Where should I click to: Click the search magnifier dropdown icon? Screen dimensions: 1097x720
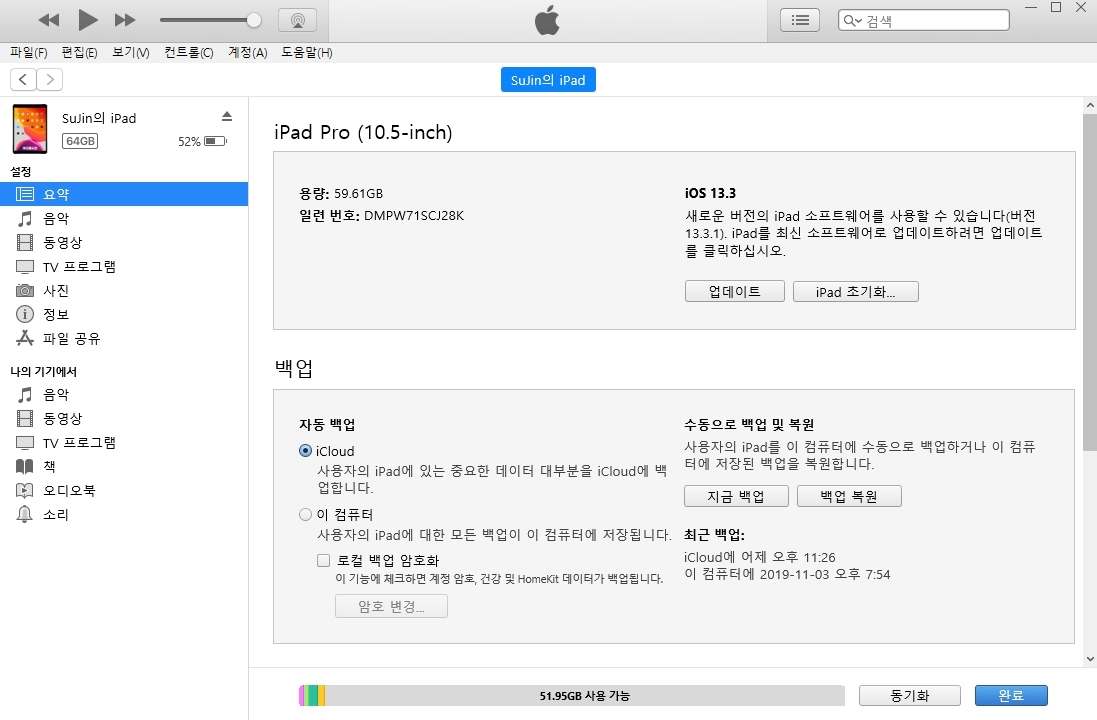(x=852, y=20)
